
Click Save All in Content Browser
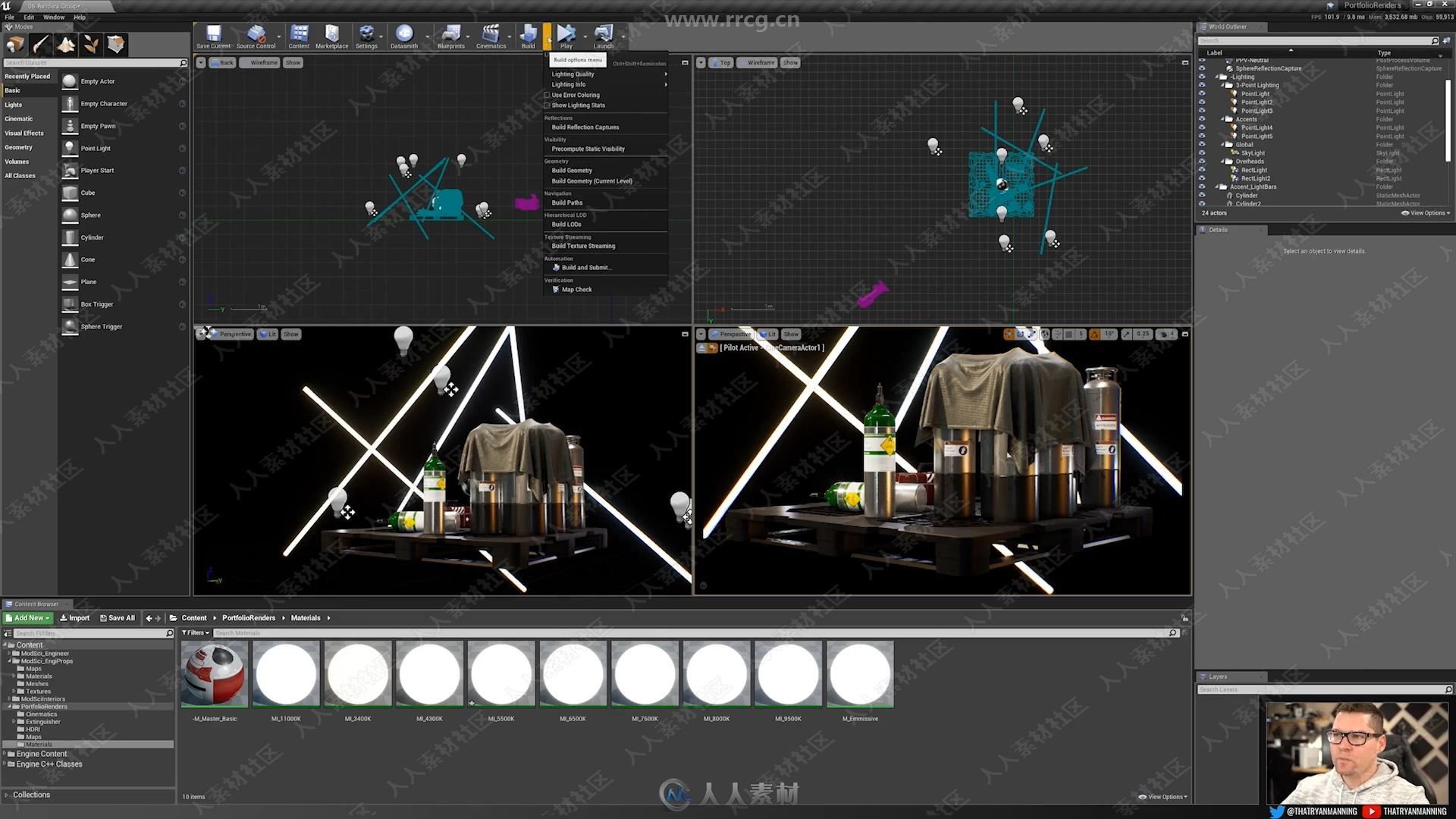pyautogui.click(x=117, y=618)
